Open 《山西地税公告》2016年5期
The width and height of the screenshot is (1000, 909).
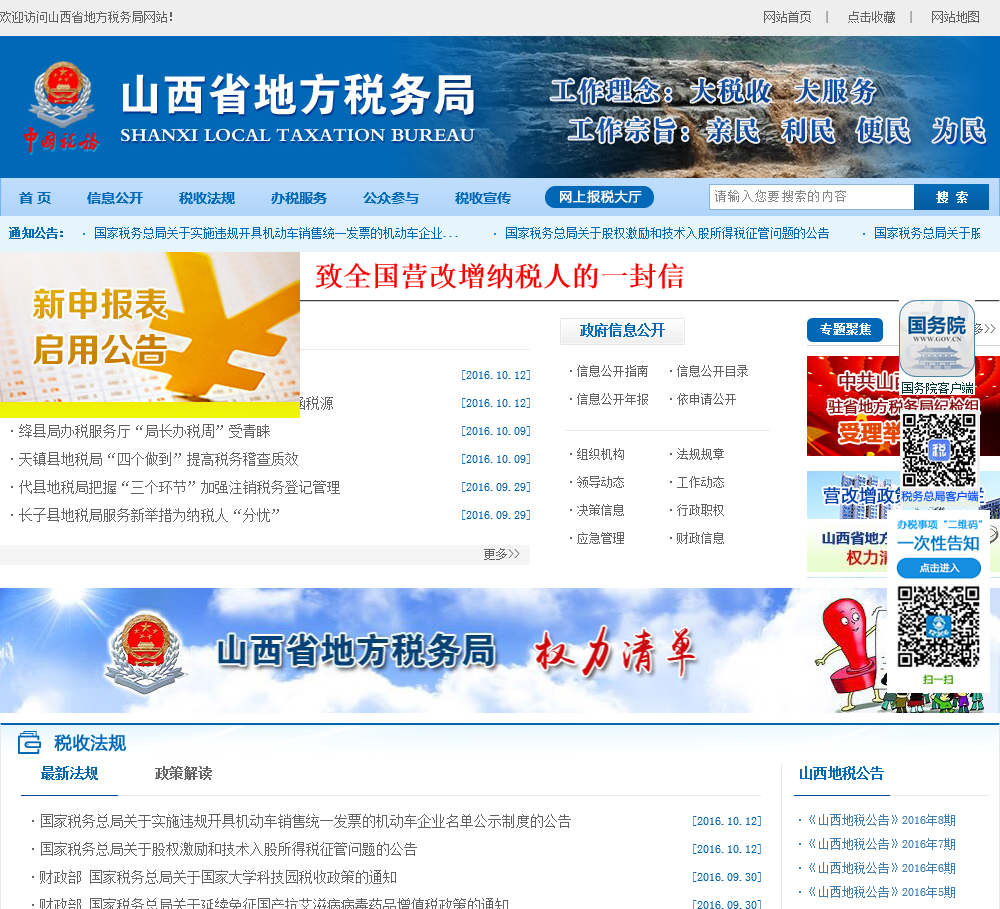882,892
